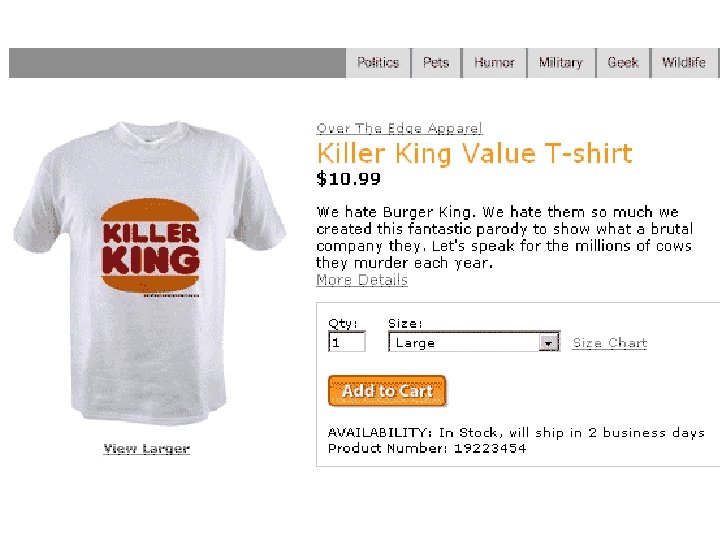
Task: Click the Killer King t-shirt image
Action: pos(150,273)
